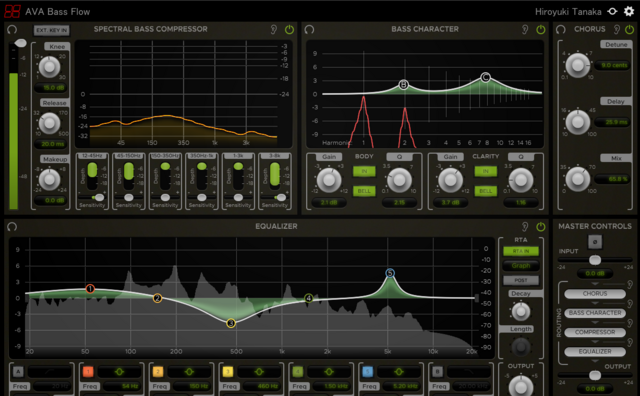Select EQ band node 2 on graph
This screenshot has height=396, width=640.
point(158,298)
